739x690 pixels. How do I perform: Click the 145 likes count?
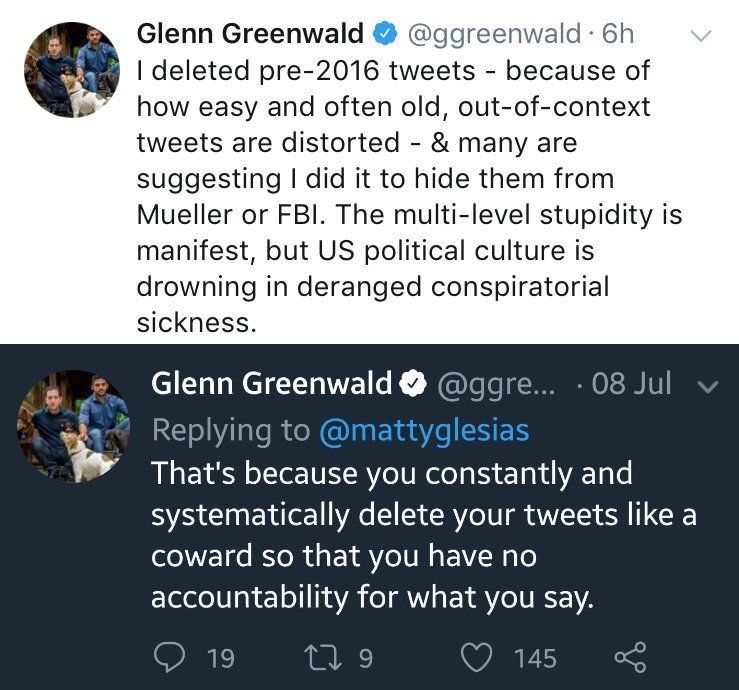535,658
